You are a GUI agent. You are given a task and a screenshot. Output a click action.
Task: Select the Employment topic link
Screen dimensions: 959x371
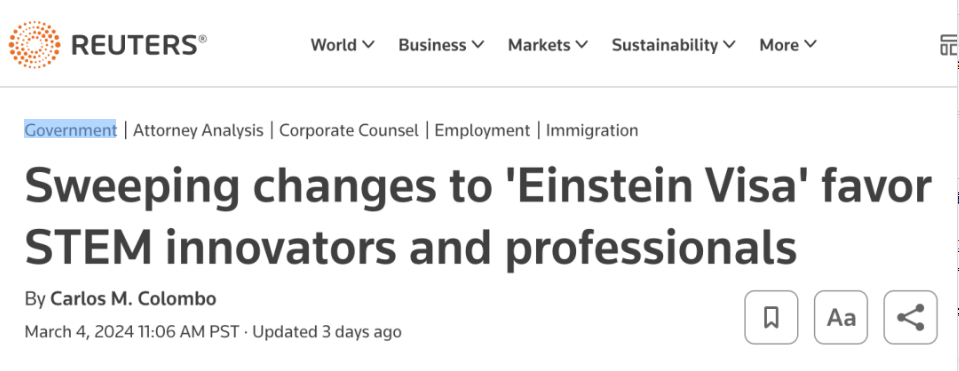pos(482,130)
